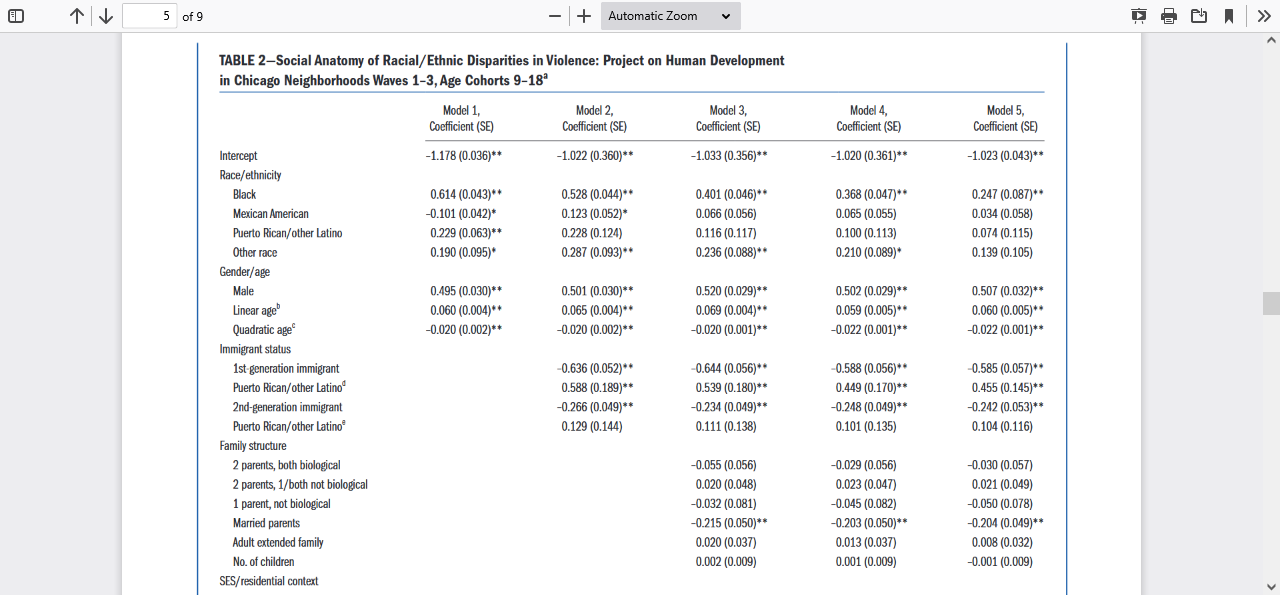The height and width of the screenshot is (595, 1280).
Task: Click the SES/residential context label
Action: pyautogui.click(x=268, y=580)
